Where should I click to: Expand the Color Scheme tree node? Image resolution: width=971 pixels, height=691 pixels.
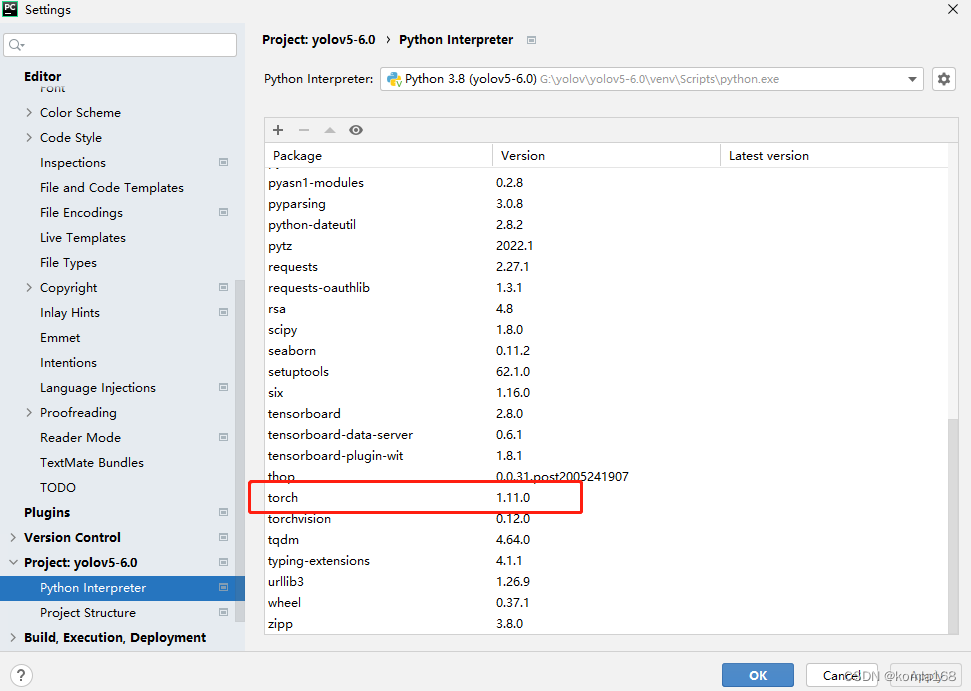tap(29, 113)
